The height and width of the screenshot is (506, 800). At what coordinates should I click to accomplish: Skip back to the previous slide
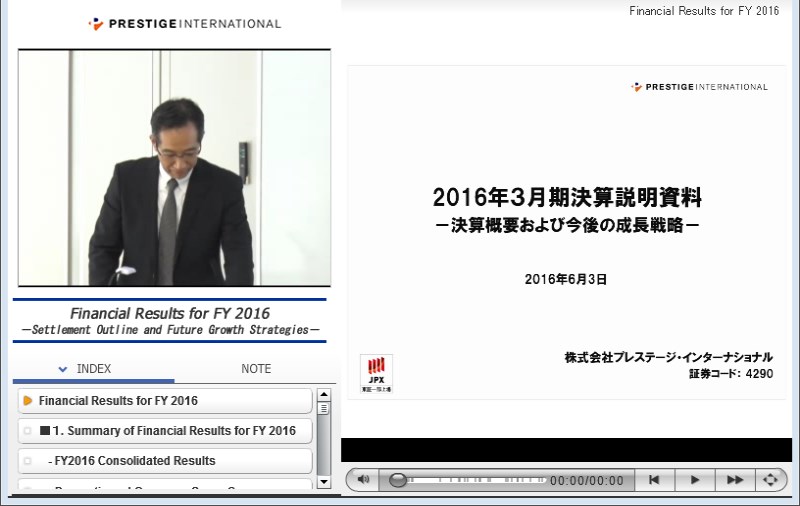654,479
